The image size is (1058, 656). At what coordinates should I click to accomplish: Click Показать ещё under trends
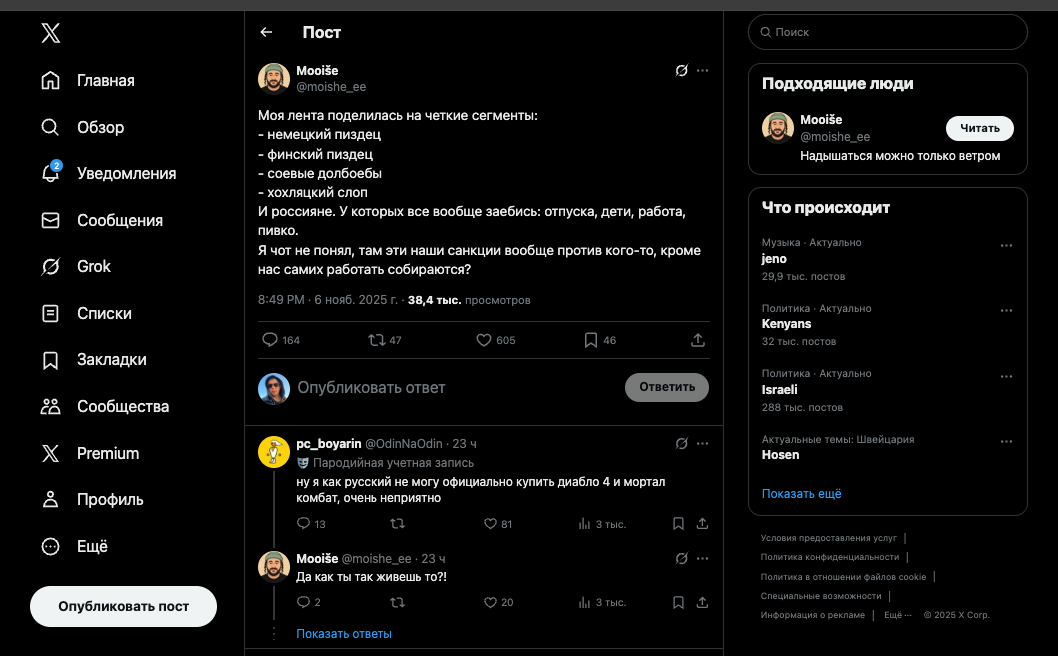click(x=802, y=493)
